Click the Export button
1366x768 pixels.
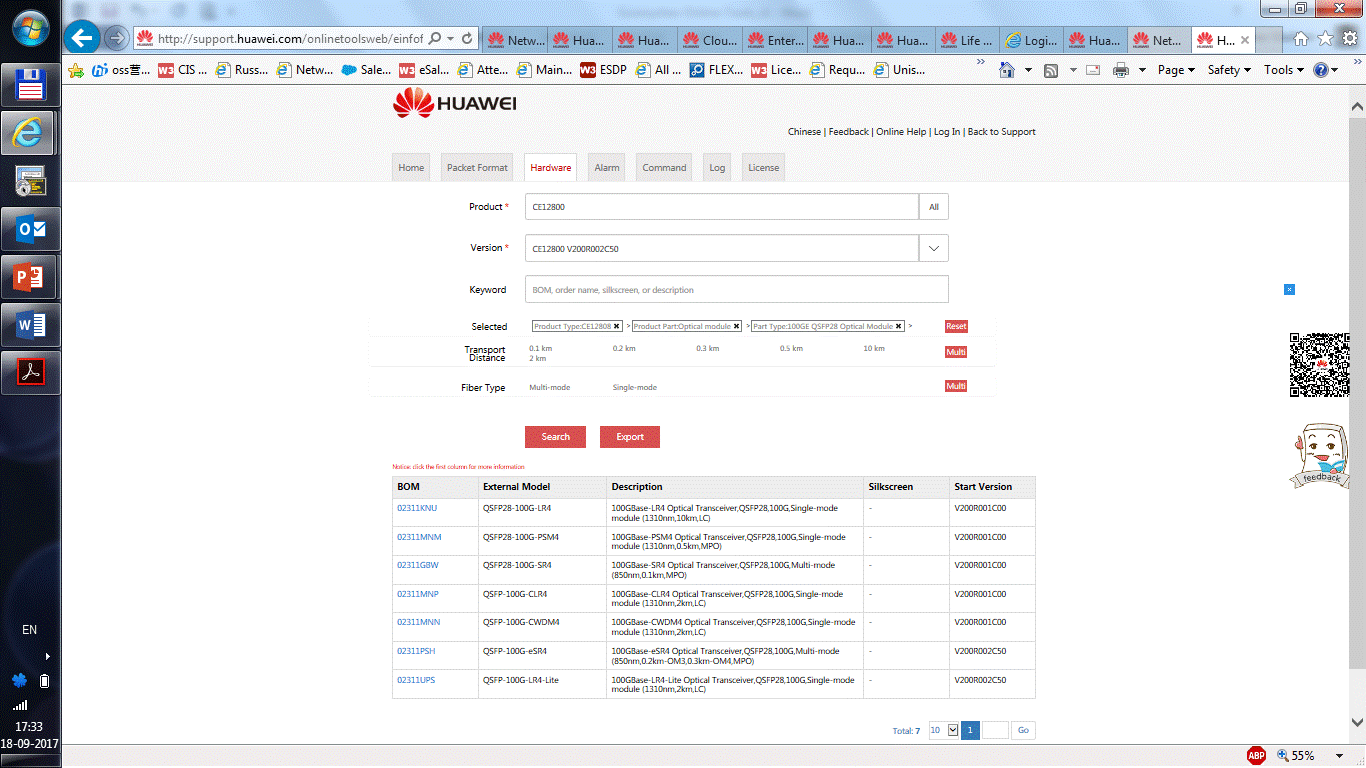point(630,437)
